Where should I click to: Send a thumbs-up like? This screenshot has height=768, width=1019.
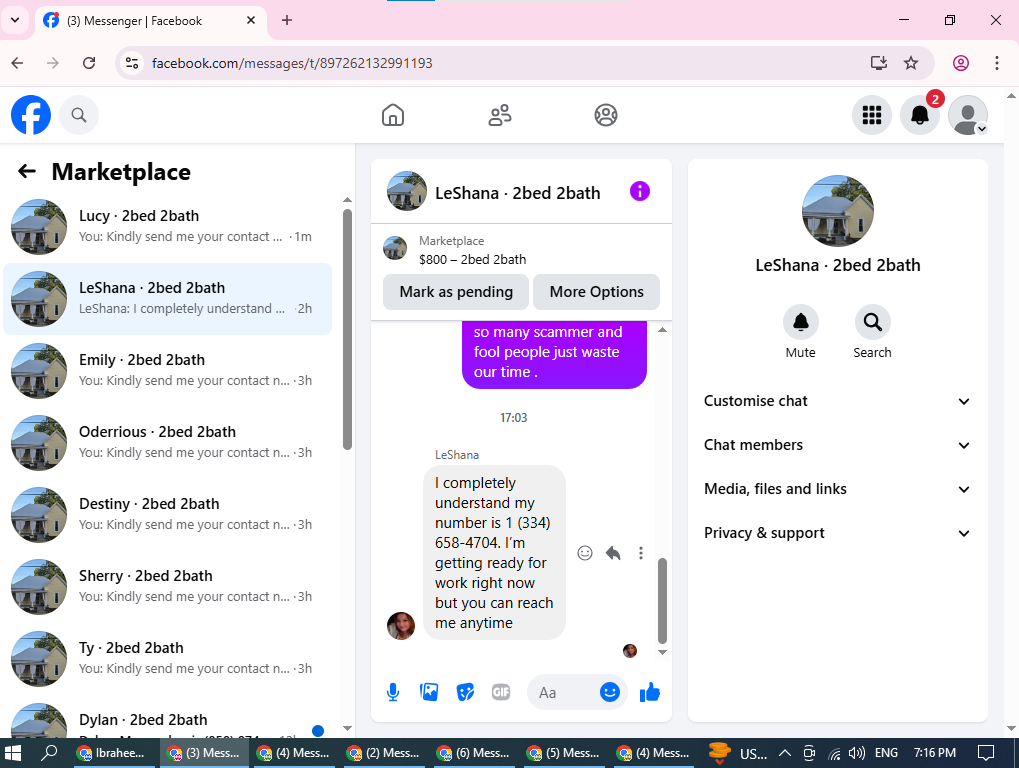(x=649, y=693)
